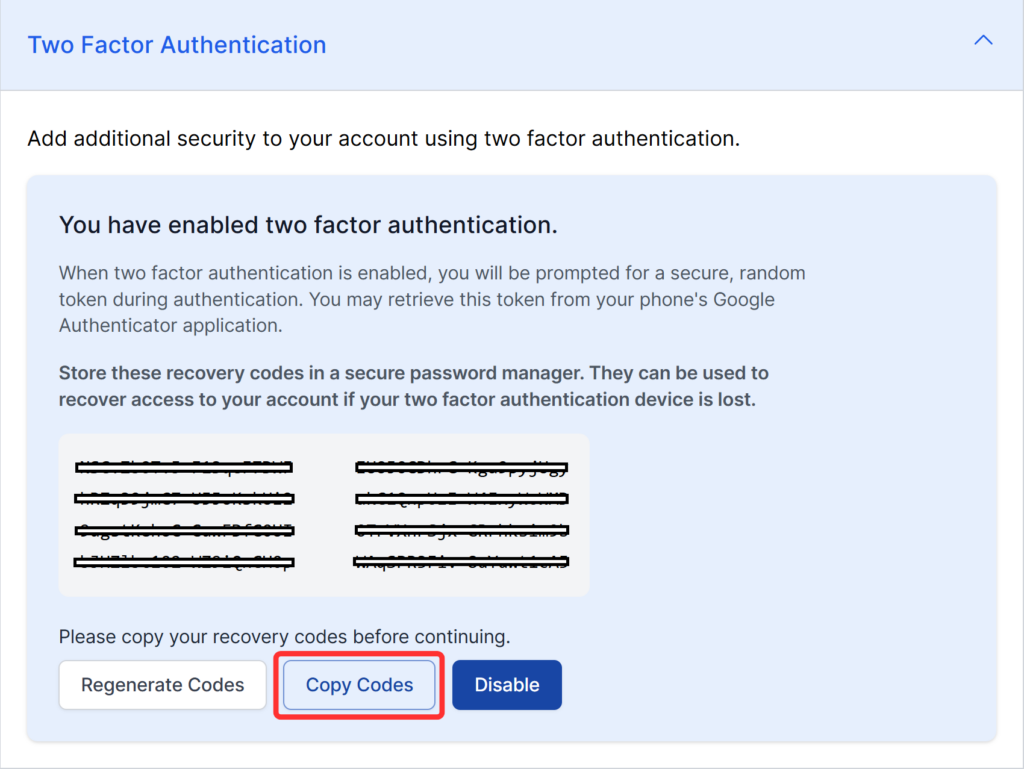
Task: Copy the recovery codes
Action: pos(358,685)
